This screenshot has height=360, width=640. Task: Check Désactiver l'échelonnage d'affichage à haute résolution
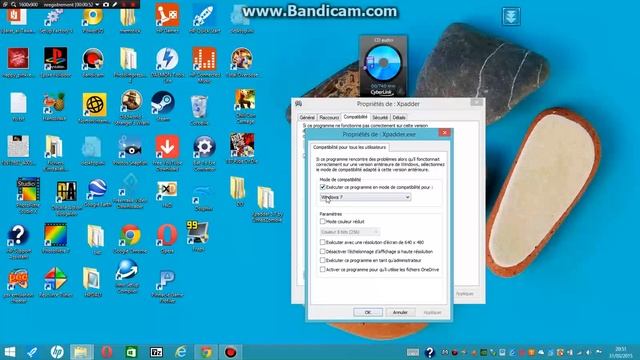[x=323, y=251]
